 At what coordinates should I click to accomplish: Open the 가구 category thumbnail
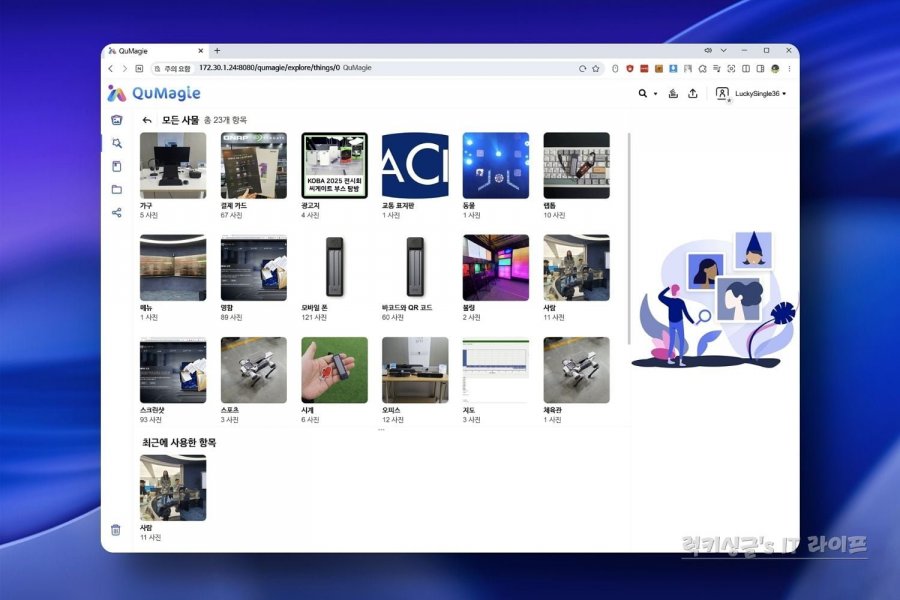[x=173, y=165]
